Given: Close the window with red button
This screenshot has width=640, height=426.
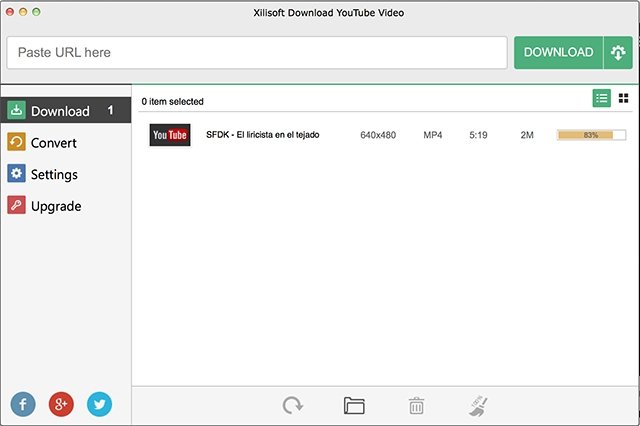Looking at the screenshot, I should pyautogui.click(x=10, y=12).
